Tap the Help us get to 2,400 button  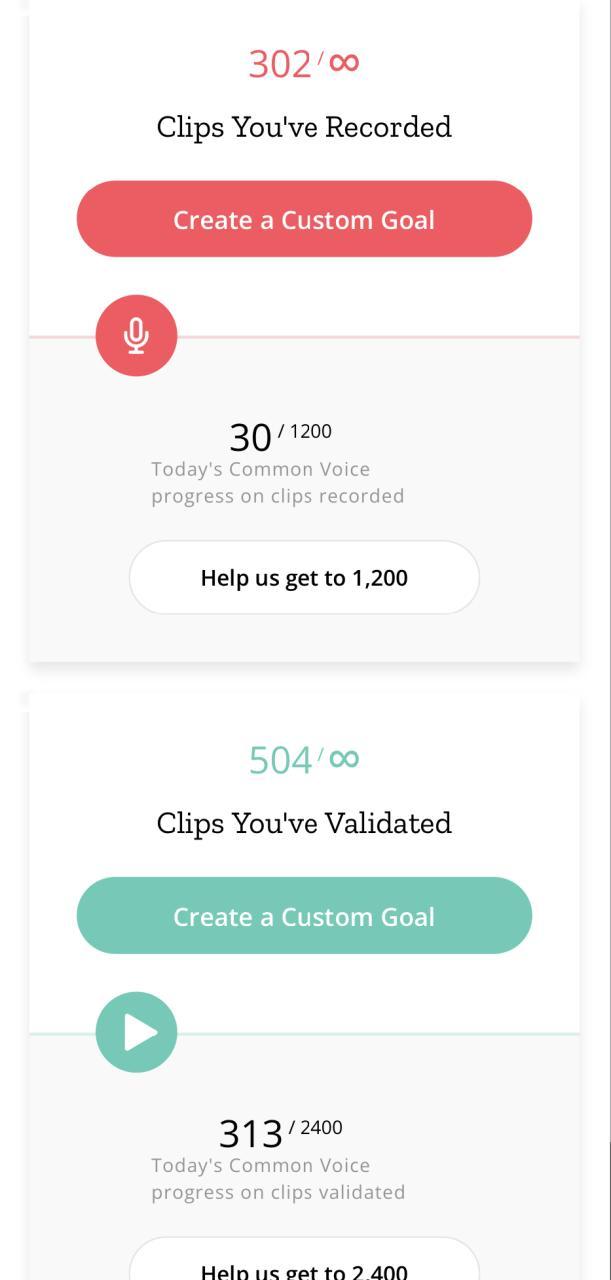304,1266
